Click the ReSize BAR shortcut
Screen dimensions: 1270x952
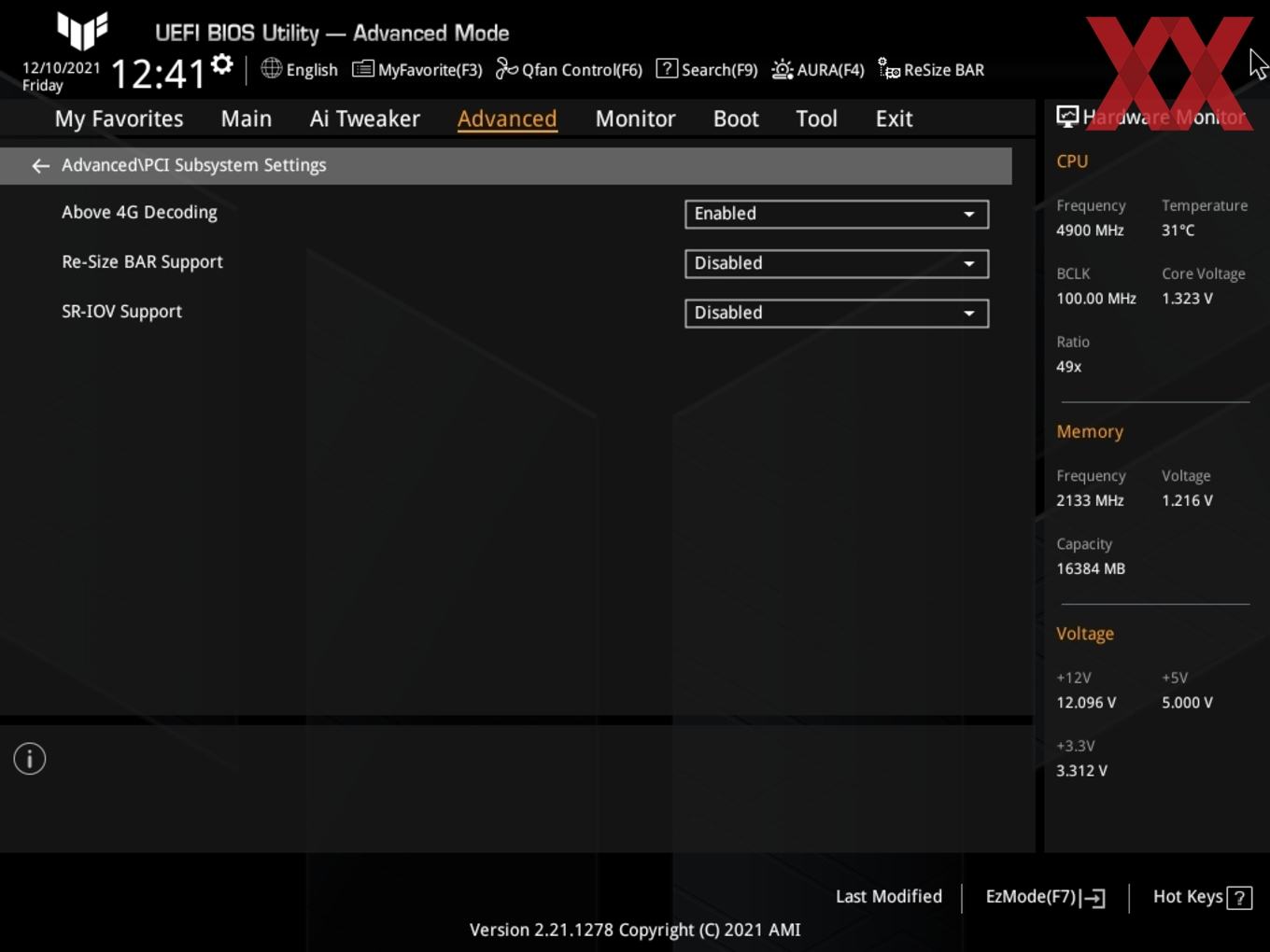pyautogui.click(x=931, y=70)
